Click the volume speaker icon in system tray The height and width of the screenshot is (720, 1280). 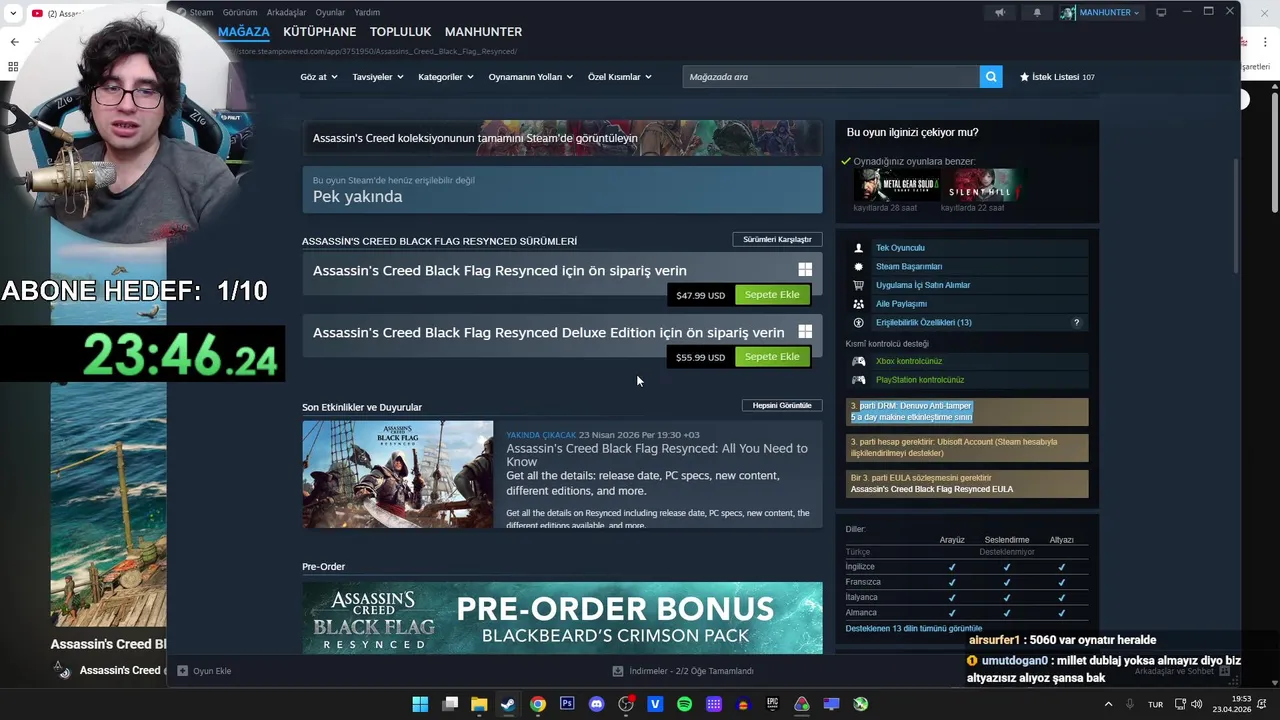(1196, 704)
